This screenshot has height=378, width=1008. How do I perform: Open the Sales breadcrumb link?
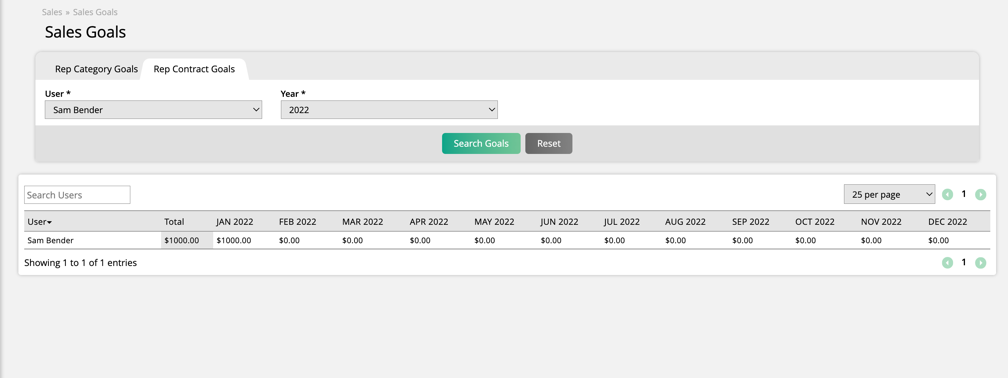click(x=52, y=12)
